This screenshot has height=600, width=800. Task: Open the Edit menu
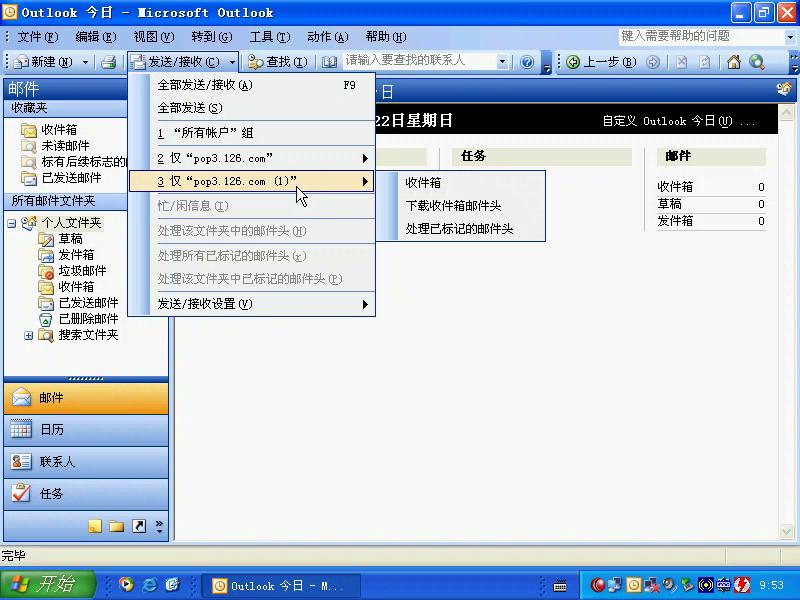[x=95, y=37]
